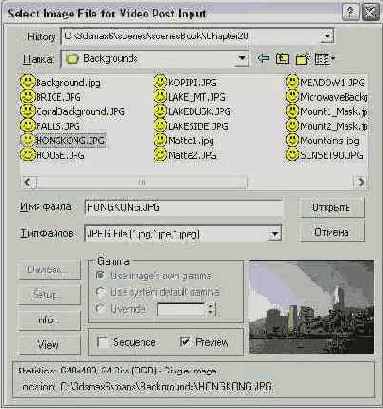Select the file name FALLS.JPG
Image resolution: width=383 pixels, height=409 pixels.
click(58, 126)
